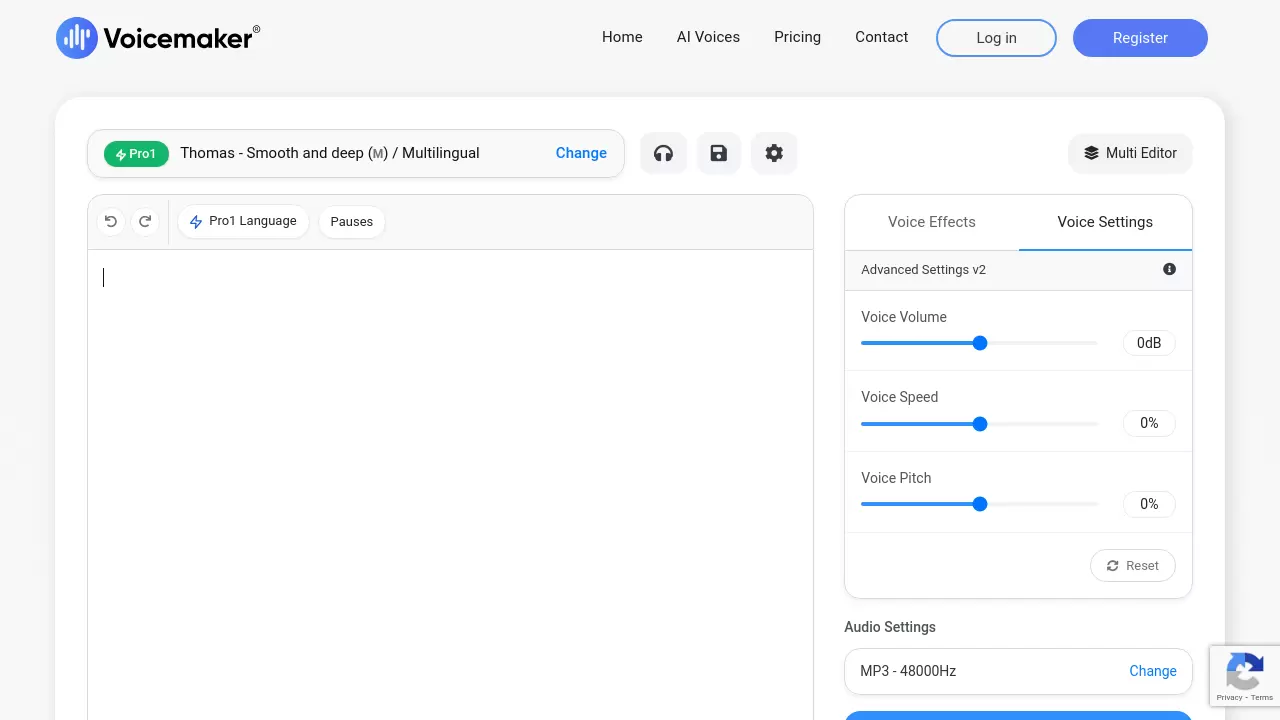
Task: Click the redo arrow icon
Action: click(145, 221)
